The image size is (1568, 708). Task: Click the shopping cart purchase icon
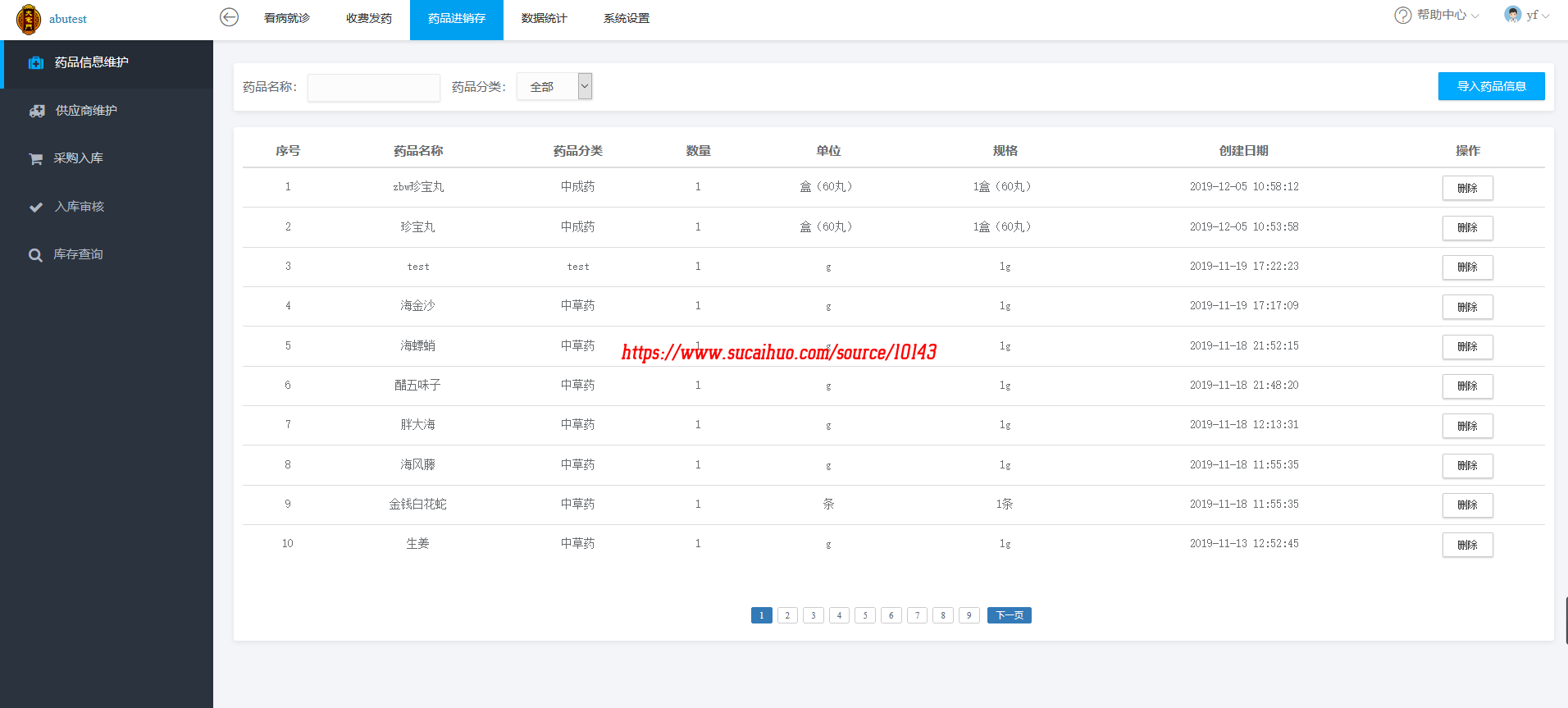[x=35, y=159]
